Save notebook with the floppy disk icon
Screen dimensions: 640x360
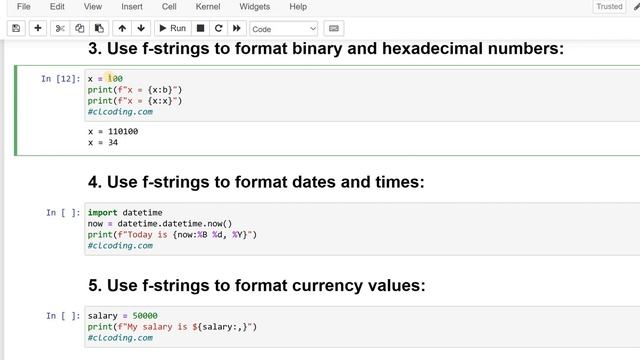click(16, 28)
